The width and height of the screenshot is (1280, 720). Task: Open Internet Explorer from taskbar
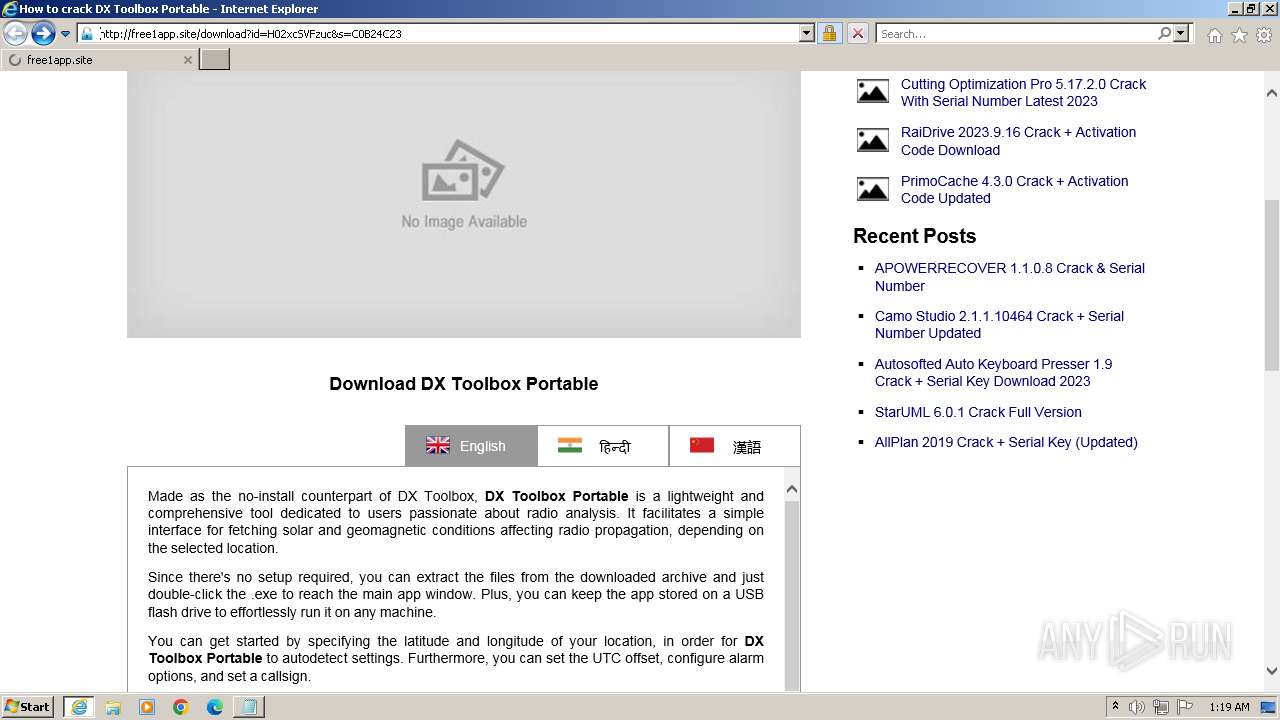point(79,707)
